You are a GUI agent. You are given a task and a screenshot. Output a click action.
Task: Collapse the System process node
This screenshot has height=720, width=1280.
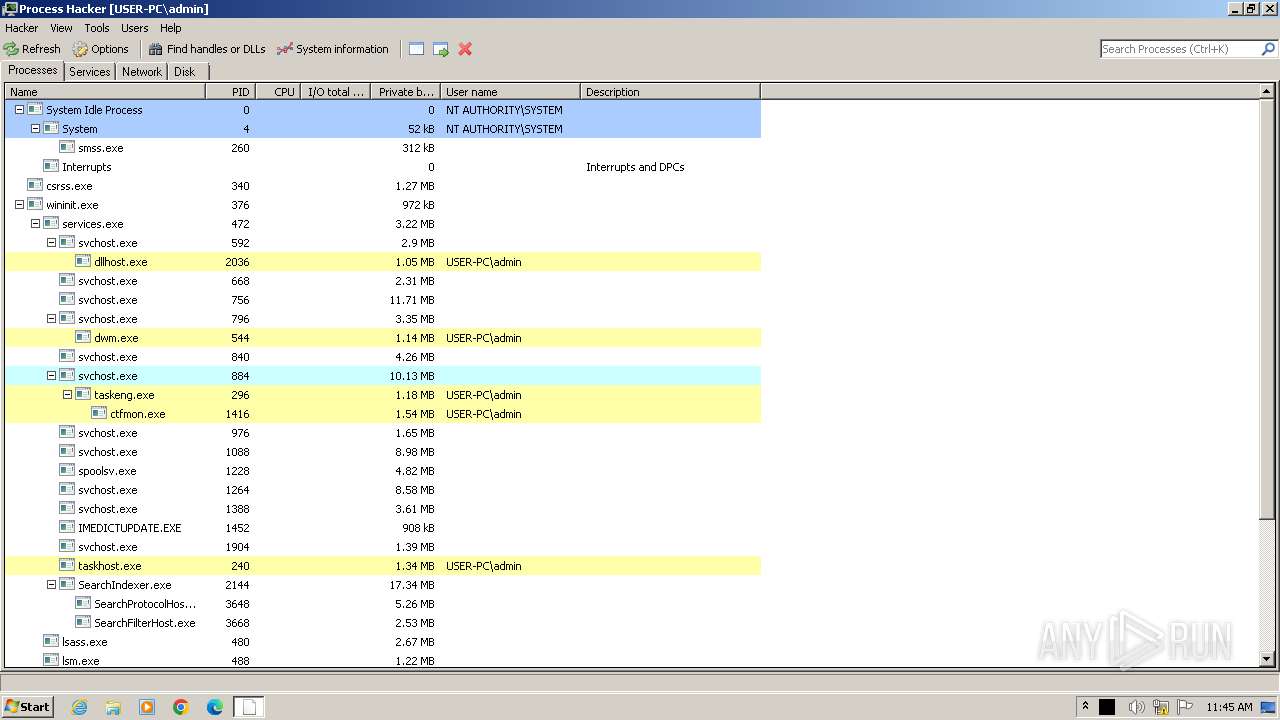click(x=35, y=129)
